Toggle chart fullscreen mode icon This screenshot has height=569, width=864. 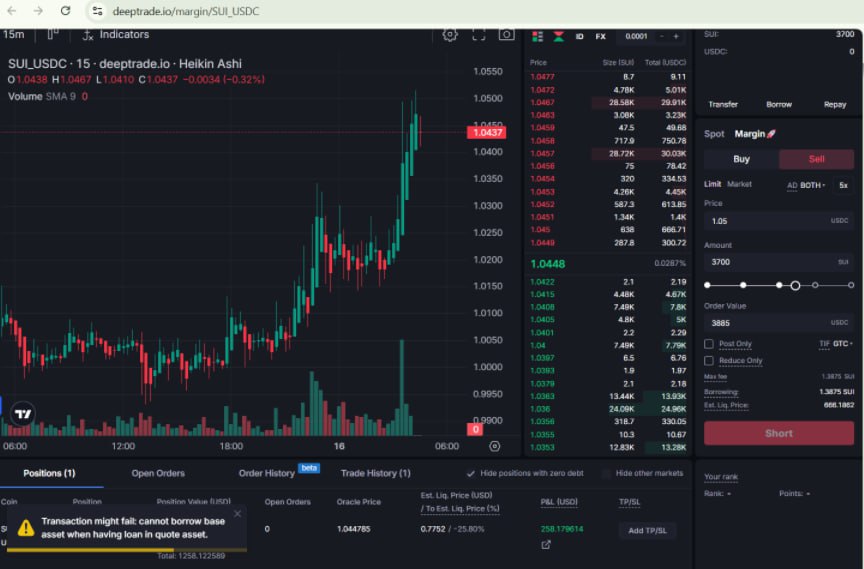479,35
